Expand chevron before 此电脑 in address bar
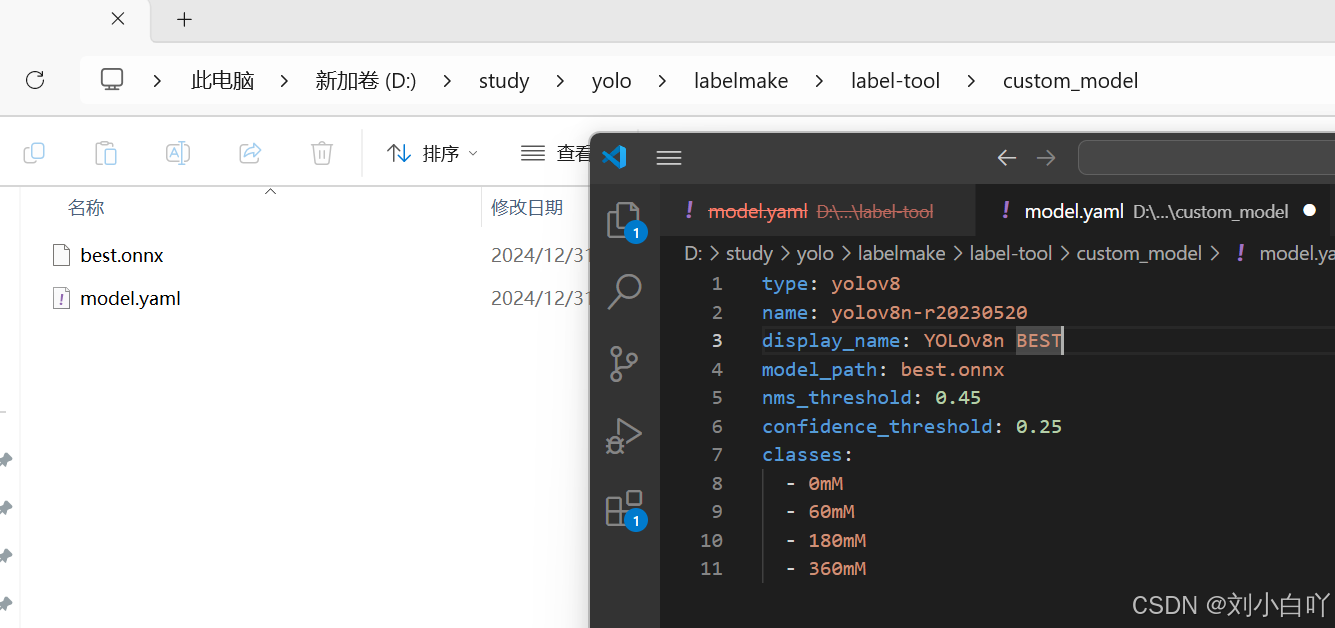This screenshot has width=1335, height=628. click(158, 81)
